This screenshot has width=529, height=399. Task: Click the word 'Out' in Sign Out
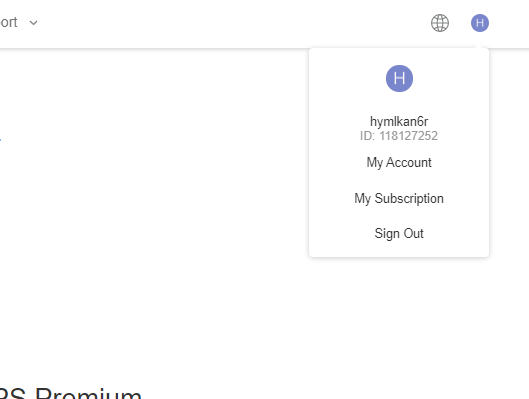[414, 233]
